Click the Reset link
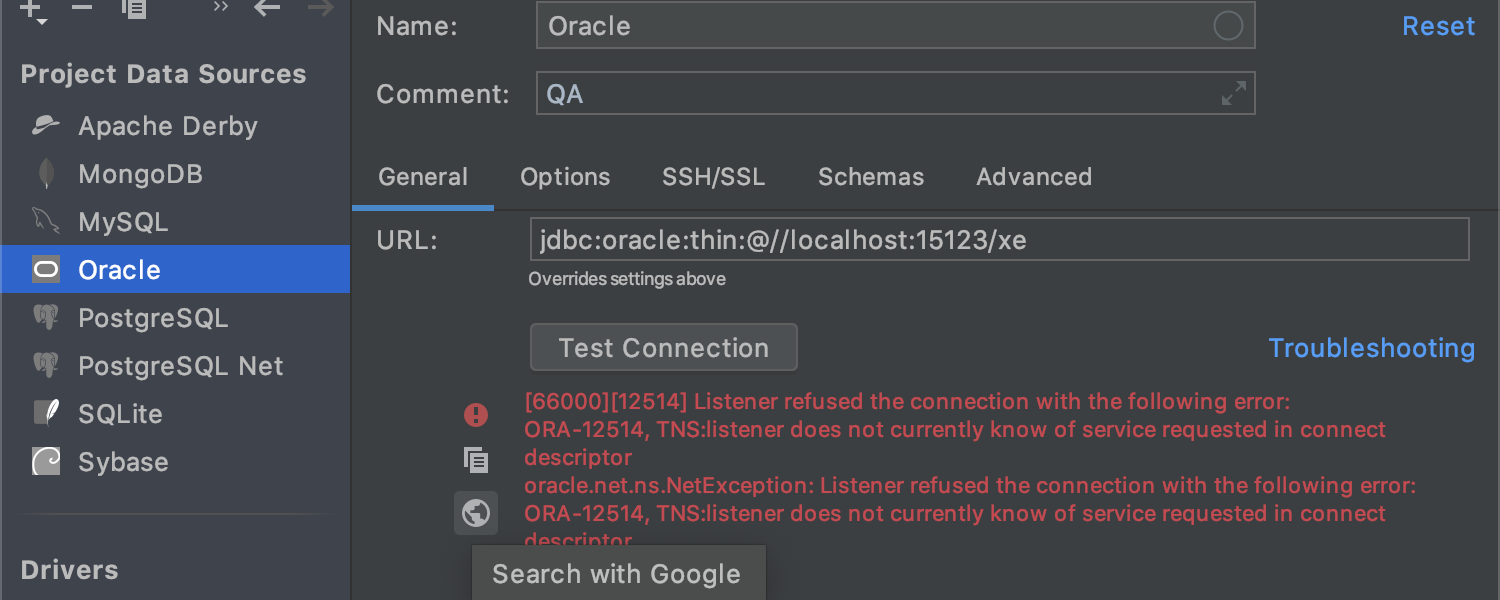1500x600 pixels. (1438, 26)
